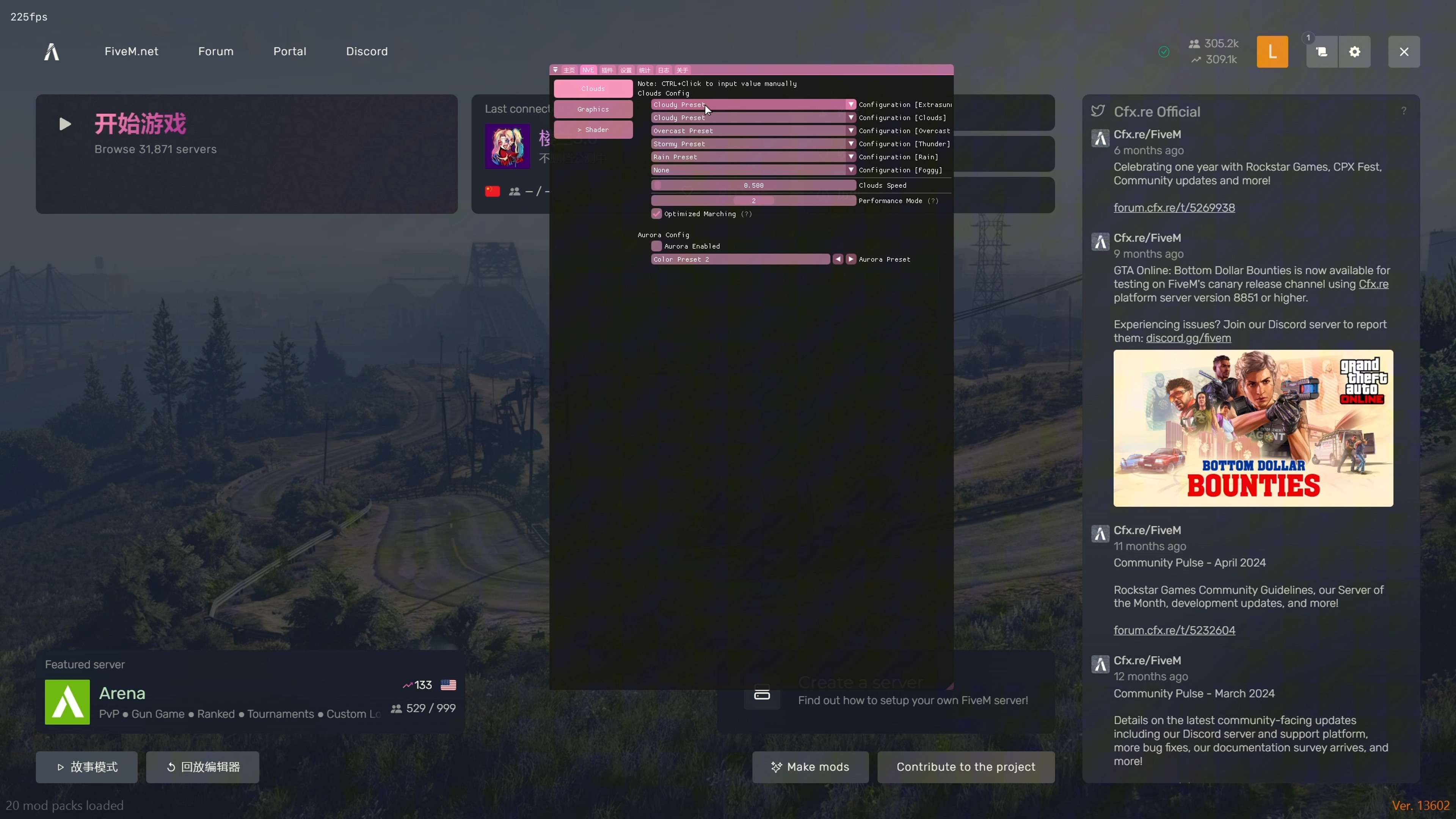Click the 9 months ago post avatar
The width and height of the screenshot is (1456, 819).
pos(1100,242)
